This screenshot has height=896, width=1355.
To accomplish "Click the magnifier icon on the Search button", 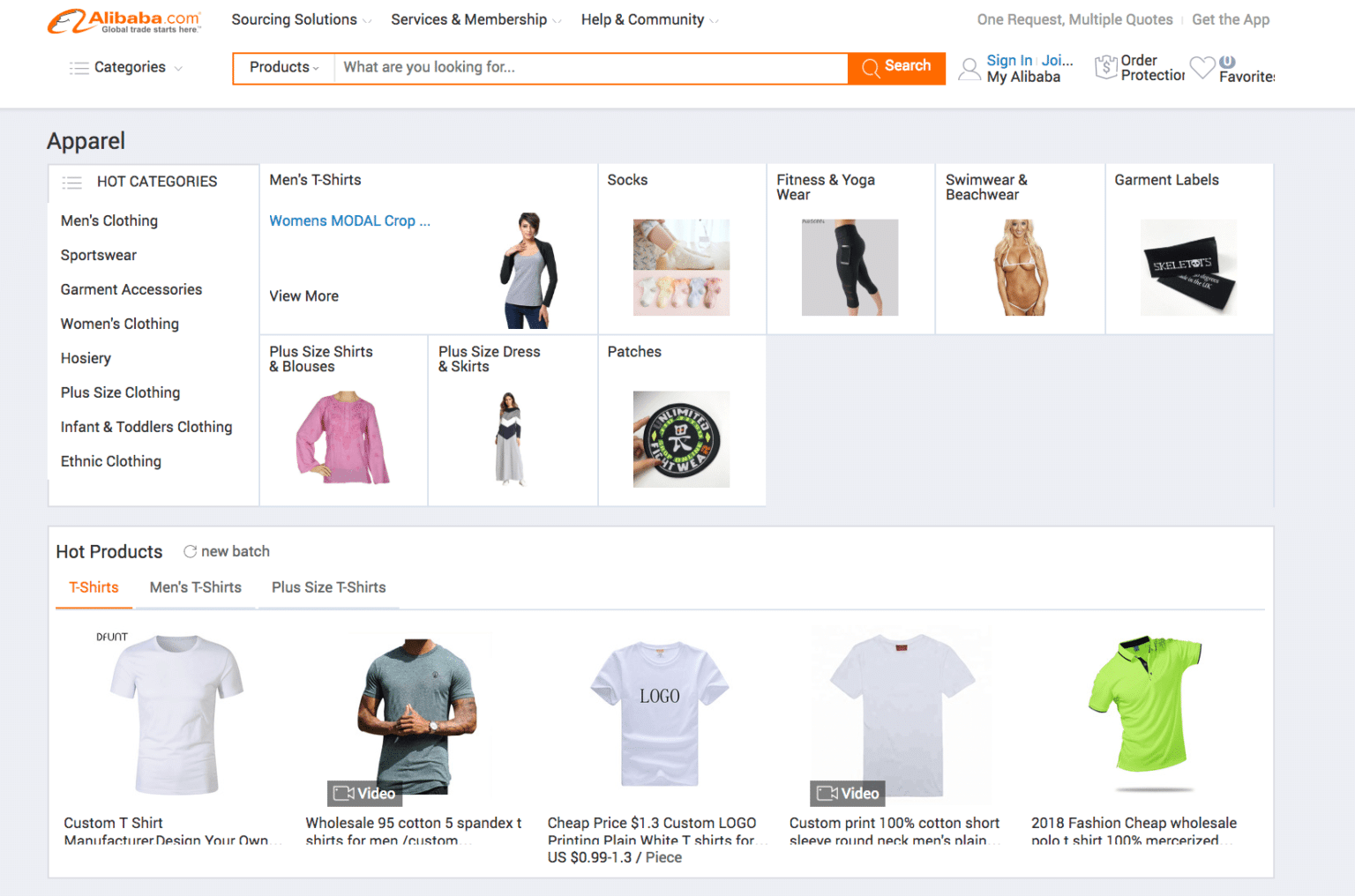I will tap(871, 67).
